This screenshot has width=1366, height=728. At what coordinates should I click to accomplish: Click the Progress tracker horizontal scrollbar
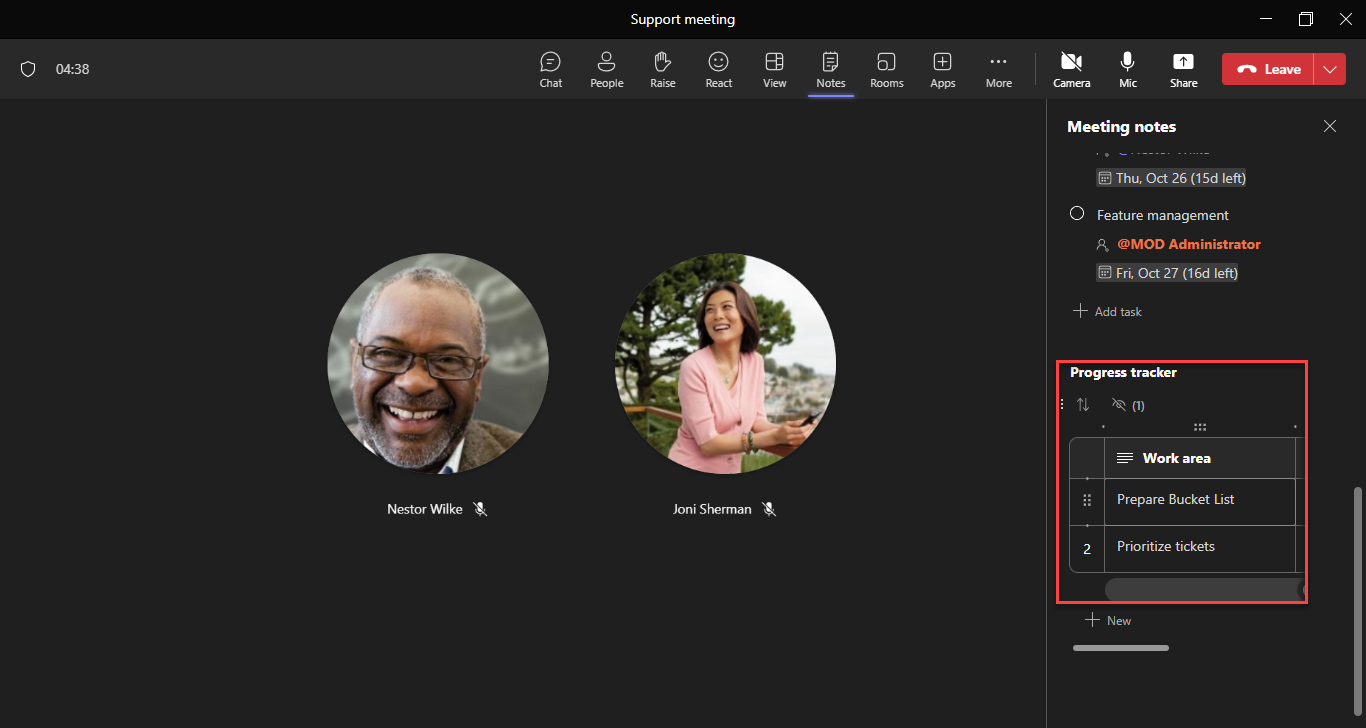click(1200, 589)
